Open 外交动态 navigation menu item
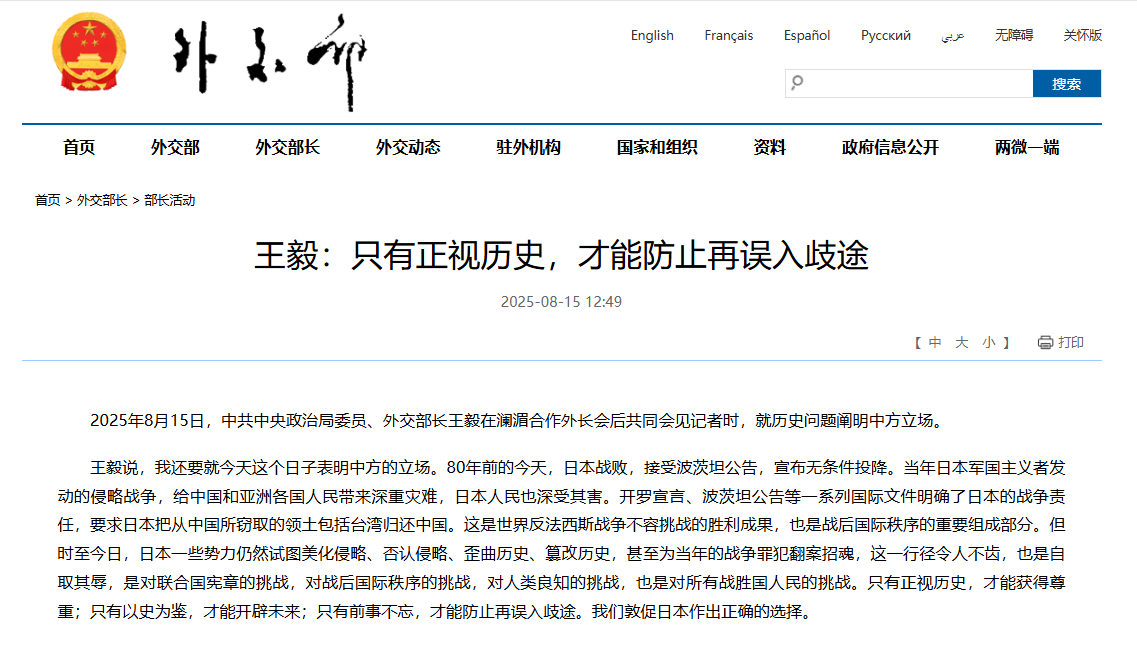The image size is (1137, 668). (408, 147)
